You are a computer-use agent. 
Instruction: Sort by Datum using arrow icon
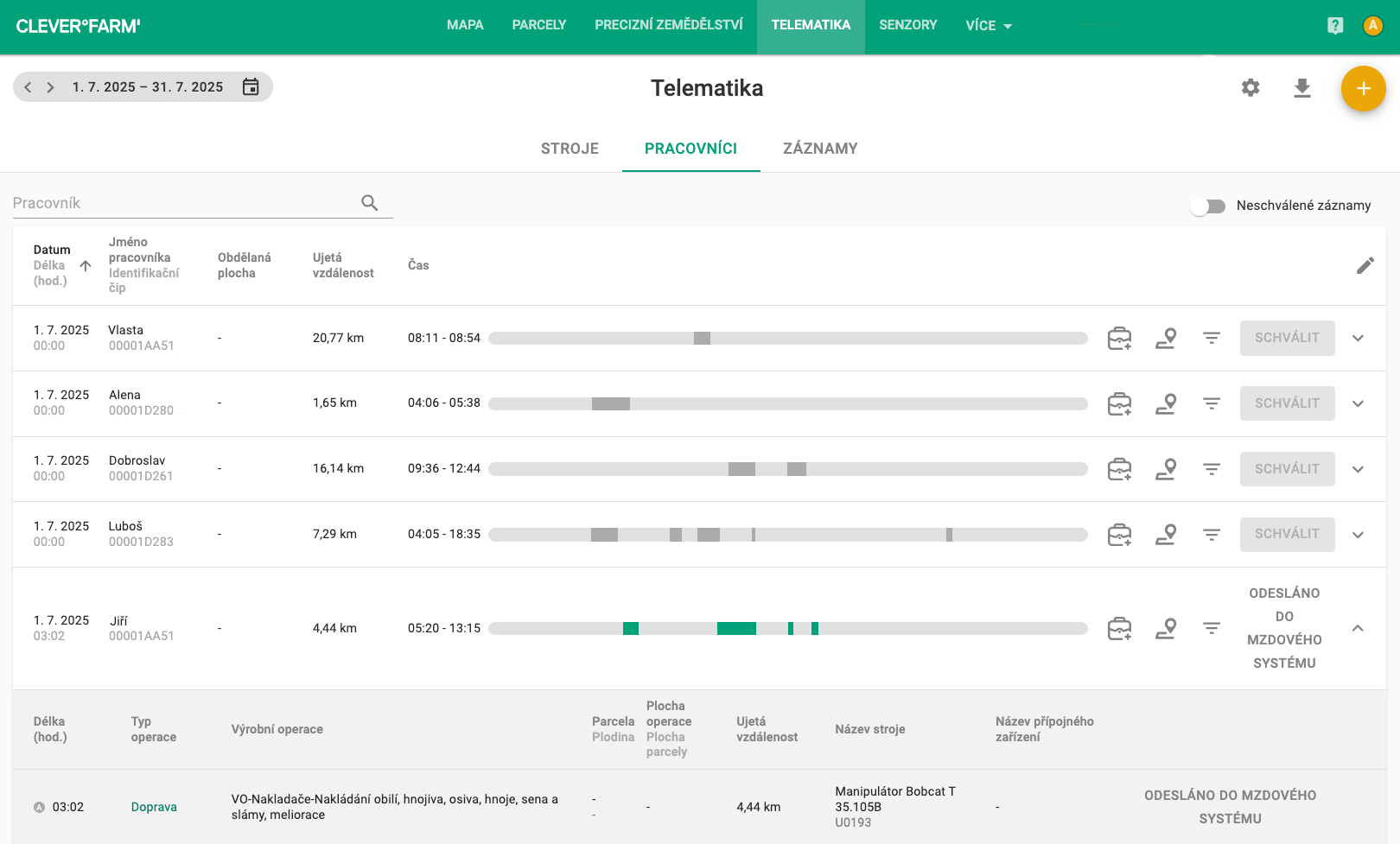pos(86,265)
